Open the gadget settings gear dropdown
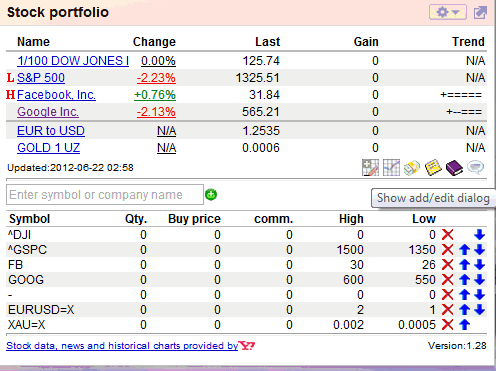This screenshot has width=496, height=371. click(448, 12)
